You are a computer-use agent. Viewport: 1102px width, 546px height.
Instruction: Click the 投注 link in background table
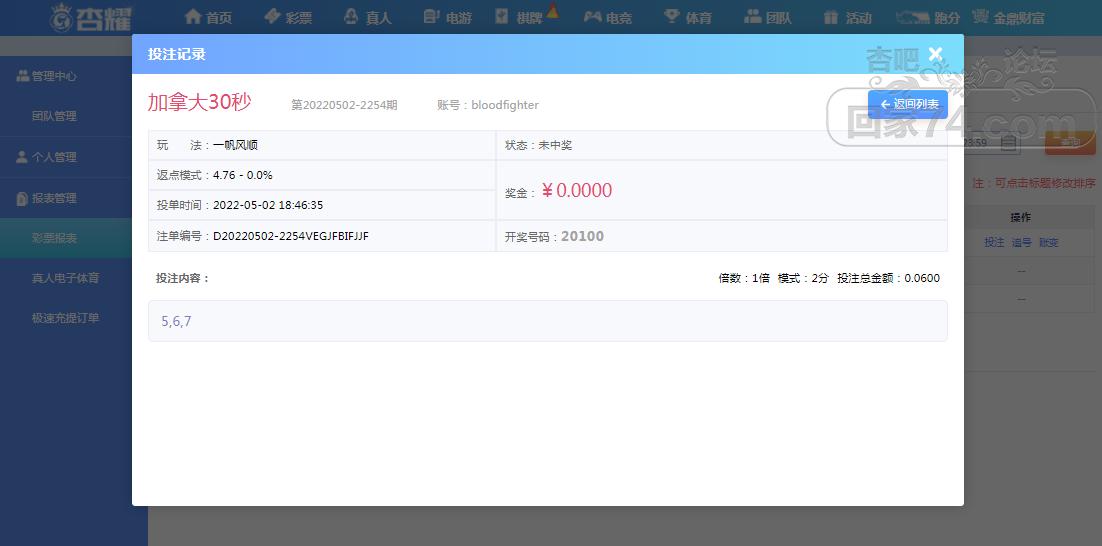[x=994, y=242]
